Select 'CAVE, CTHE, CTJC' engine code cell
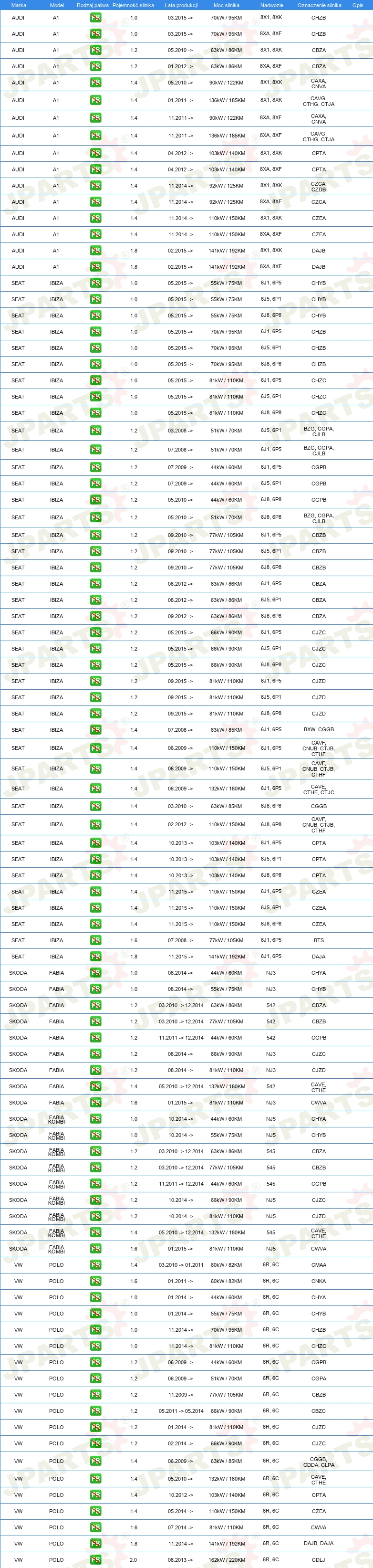This screenshot has width=373, height=1568. point(319,789)
